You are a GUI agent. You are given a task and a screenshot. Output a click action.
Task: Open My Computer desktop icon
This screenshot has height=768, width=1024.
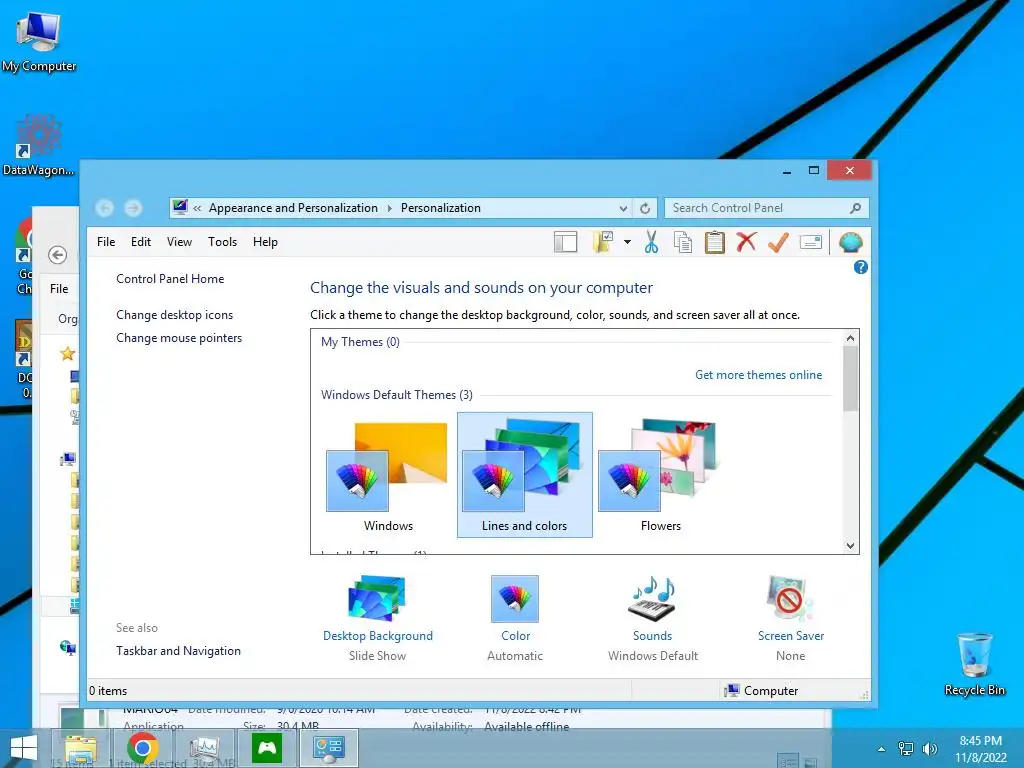pyautogui.click(x=39, y=40)
